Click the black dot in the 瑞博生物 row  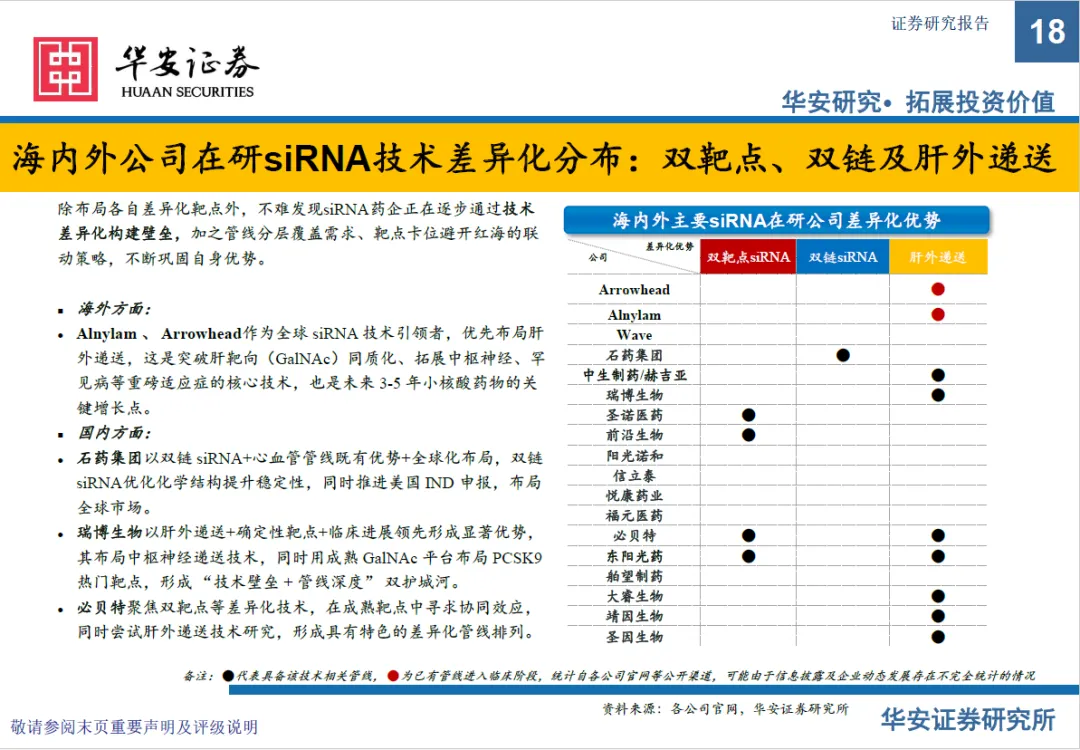click(x=937, y=395)
